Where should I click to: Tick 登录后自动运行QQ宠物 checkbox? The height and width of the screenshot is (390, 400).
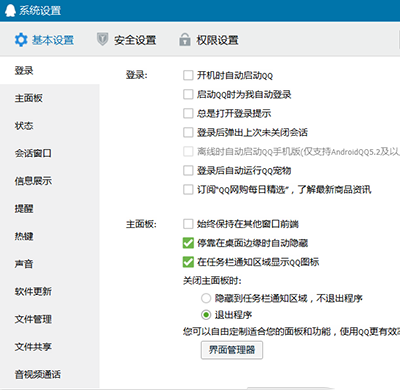[188, 171]
